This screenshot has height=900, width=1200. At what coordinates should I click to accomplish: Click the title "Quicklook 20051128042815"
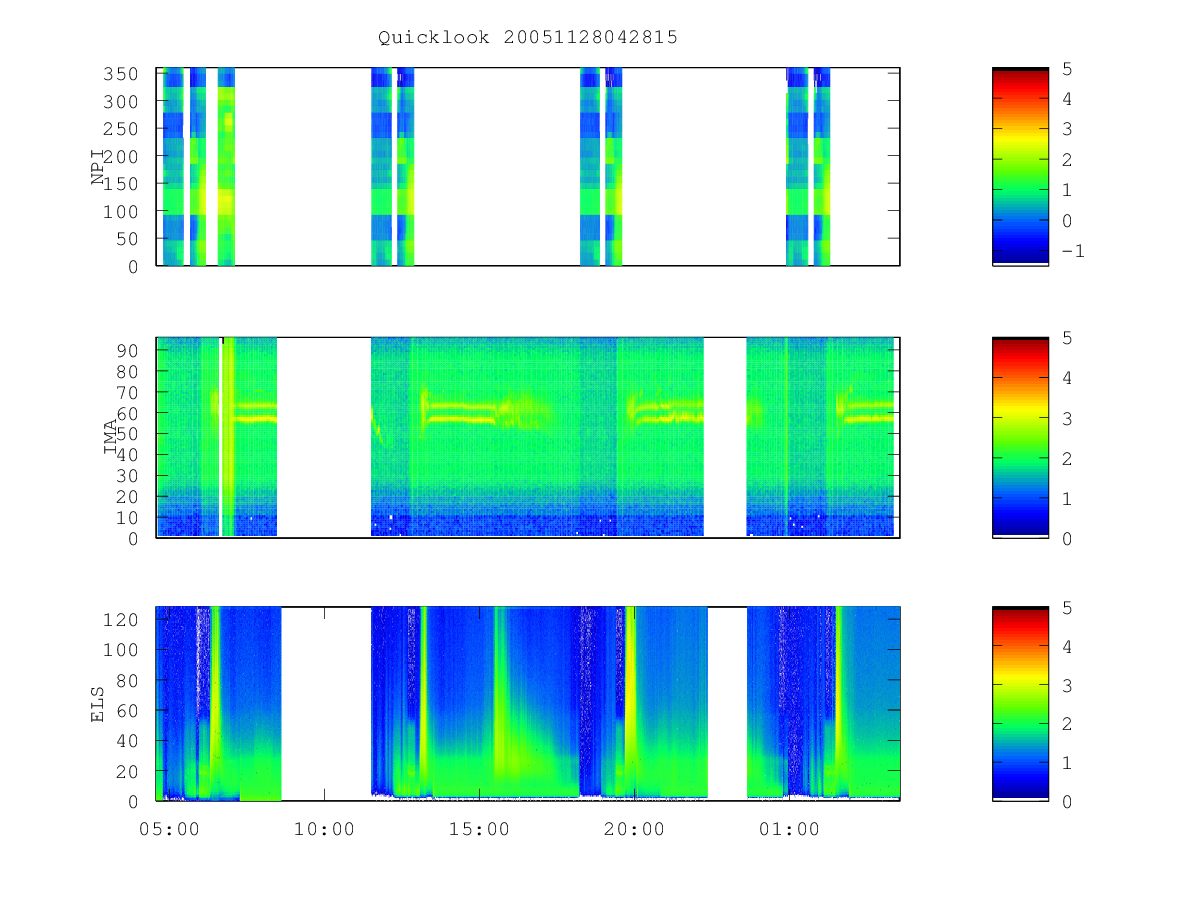[x=528, y=38]
